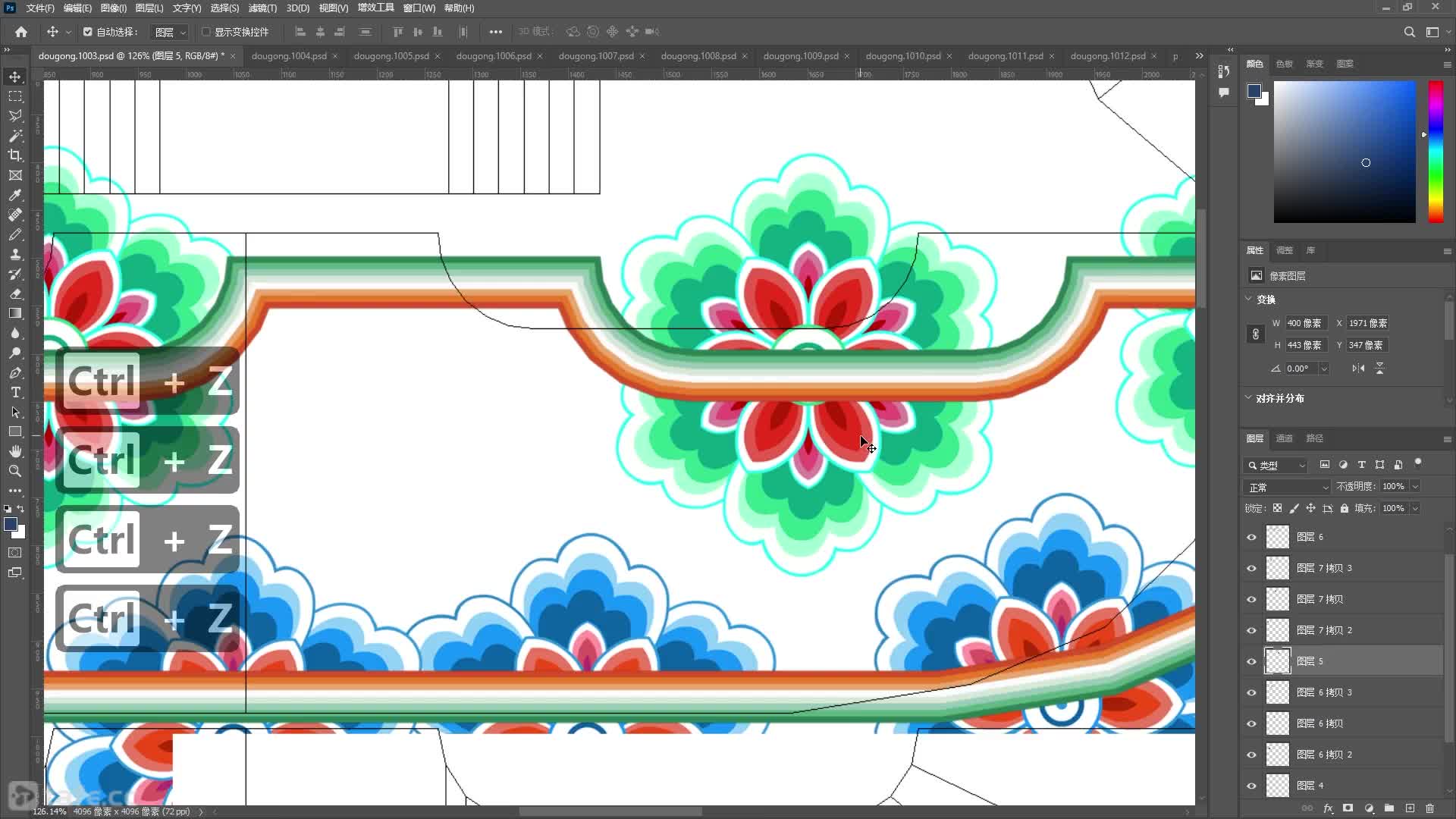This screenshot has width=1456, height=819.
Task: Hide layer 图层 7 拷贝
Action: 1251,599
